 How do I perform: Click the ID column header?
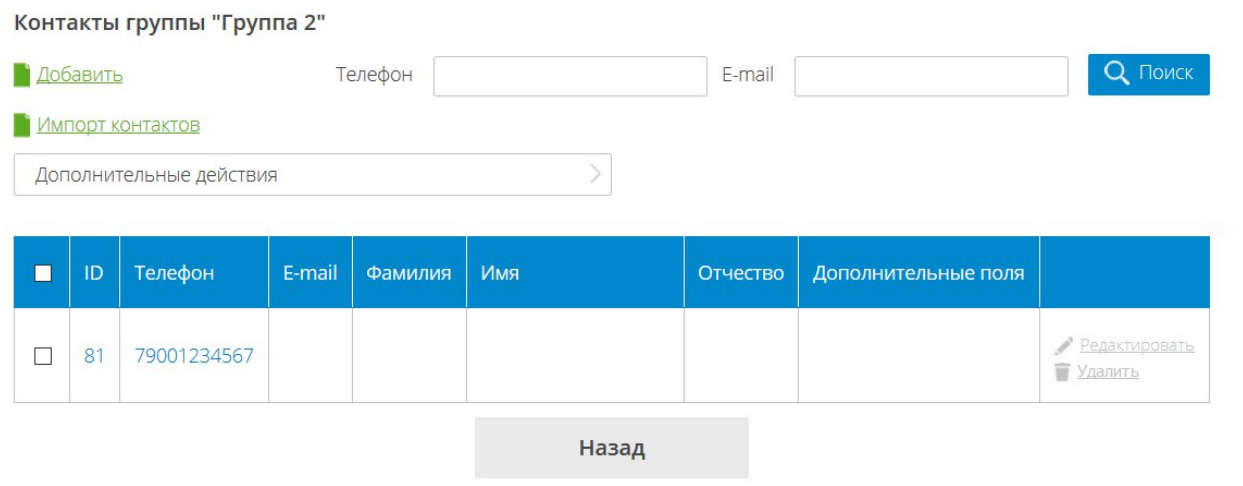point(94,273)
